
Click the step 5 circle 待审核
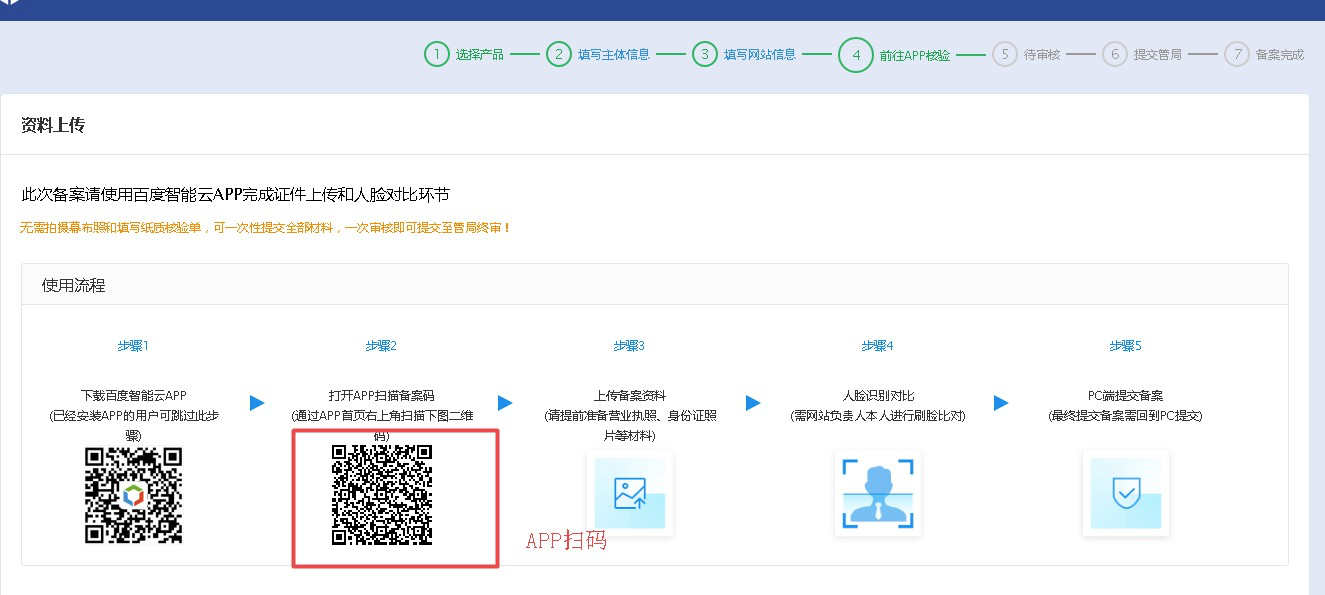pos(1005,54)
